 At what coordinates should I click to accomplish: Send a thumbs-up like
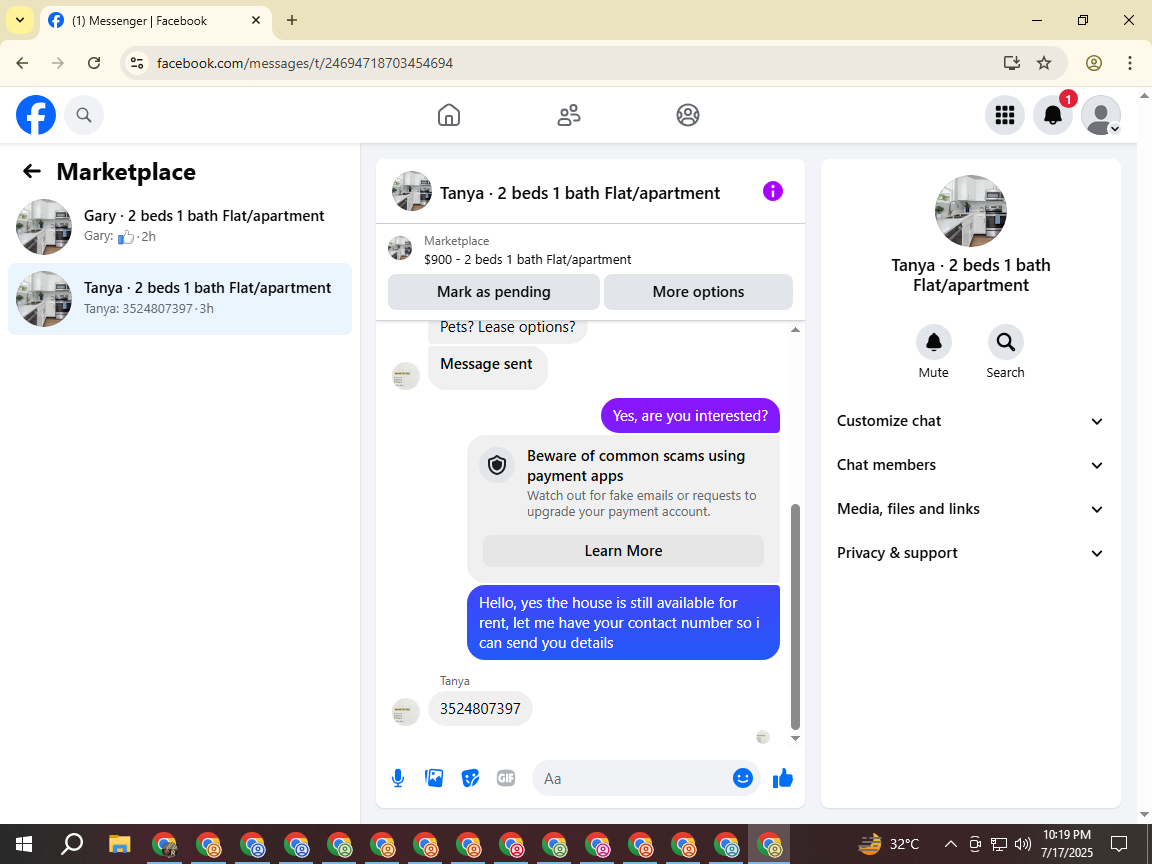783,778
